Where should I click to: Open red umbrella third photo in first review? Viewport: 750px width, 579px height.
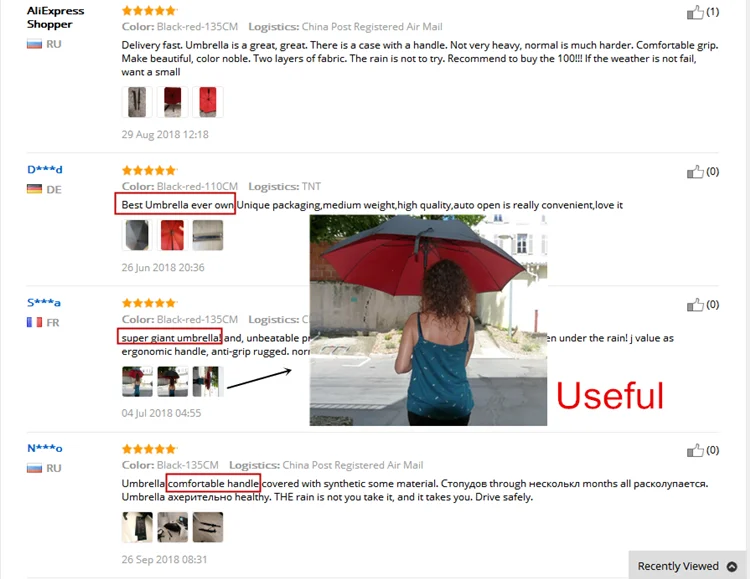208,102
